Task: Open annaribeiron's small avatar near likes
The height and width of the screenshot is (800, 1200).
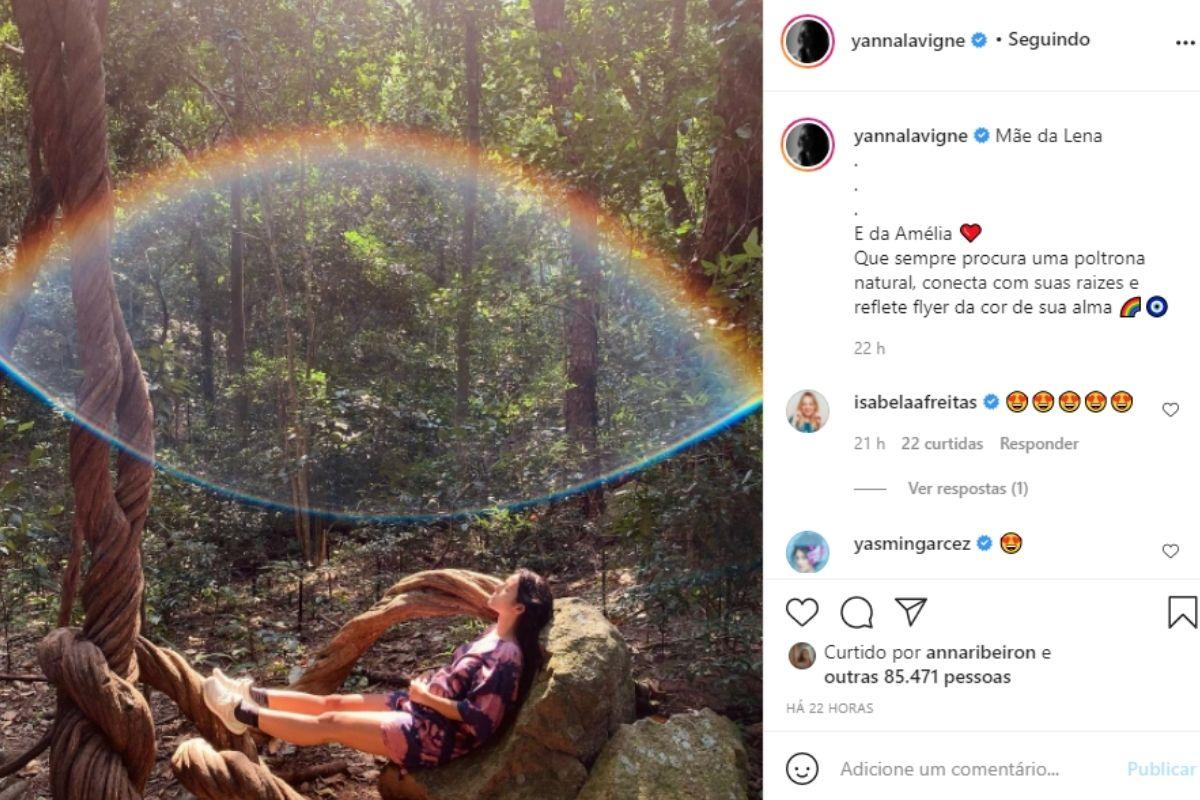Action: click(x=802, y=656)
